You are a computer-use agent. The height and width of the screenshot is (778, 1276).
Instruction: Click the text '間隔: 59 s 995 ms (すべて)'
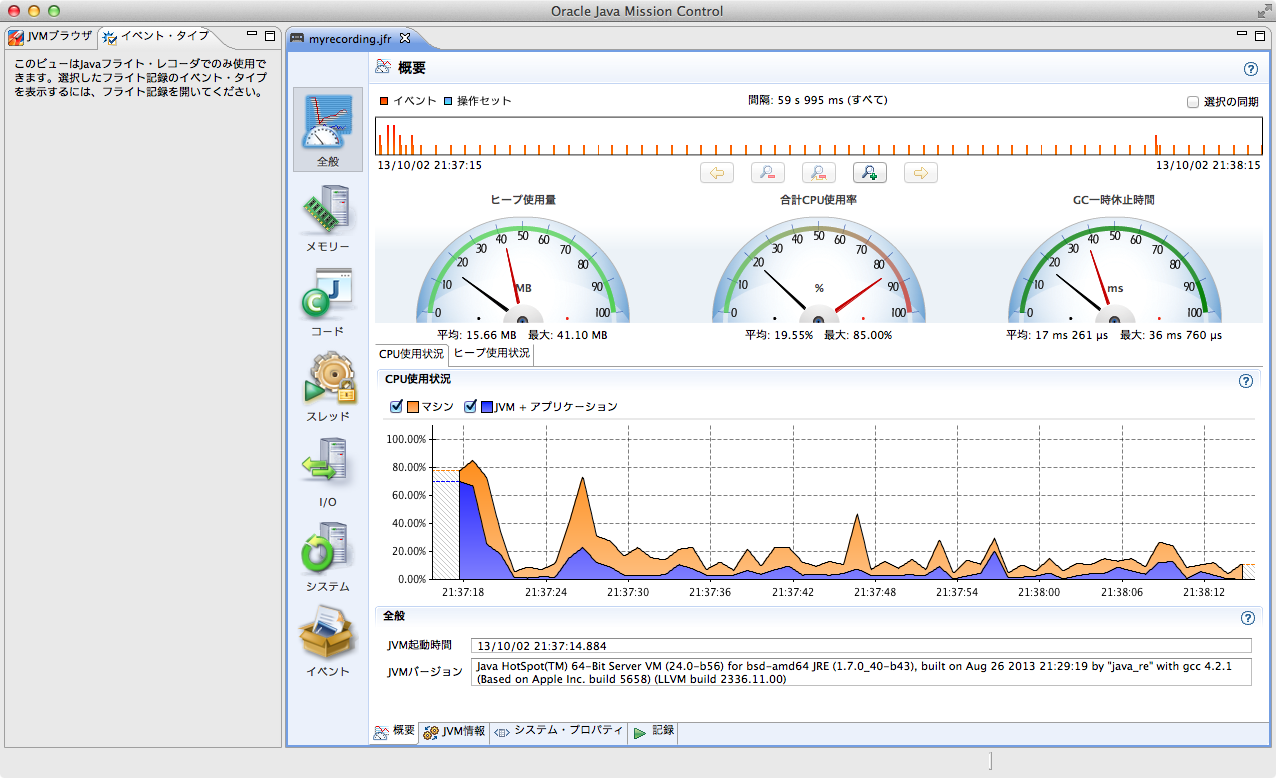tap(817, 101)
